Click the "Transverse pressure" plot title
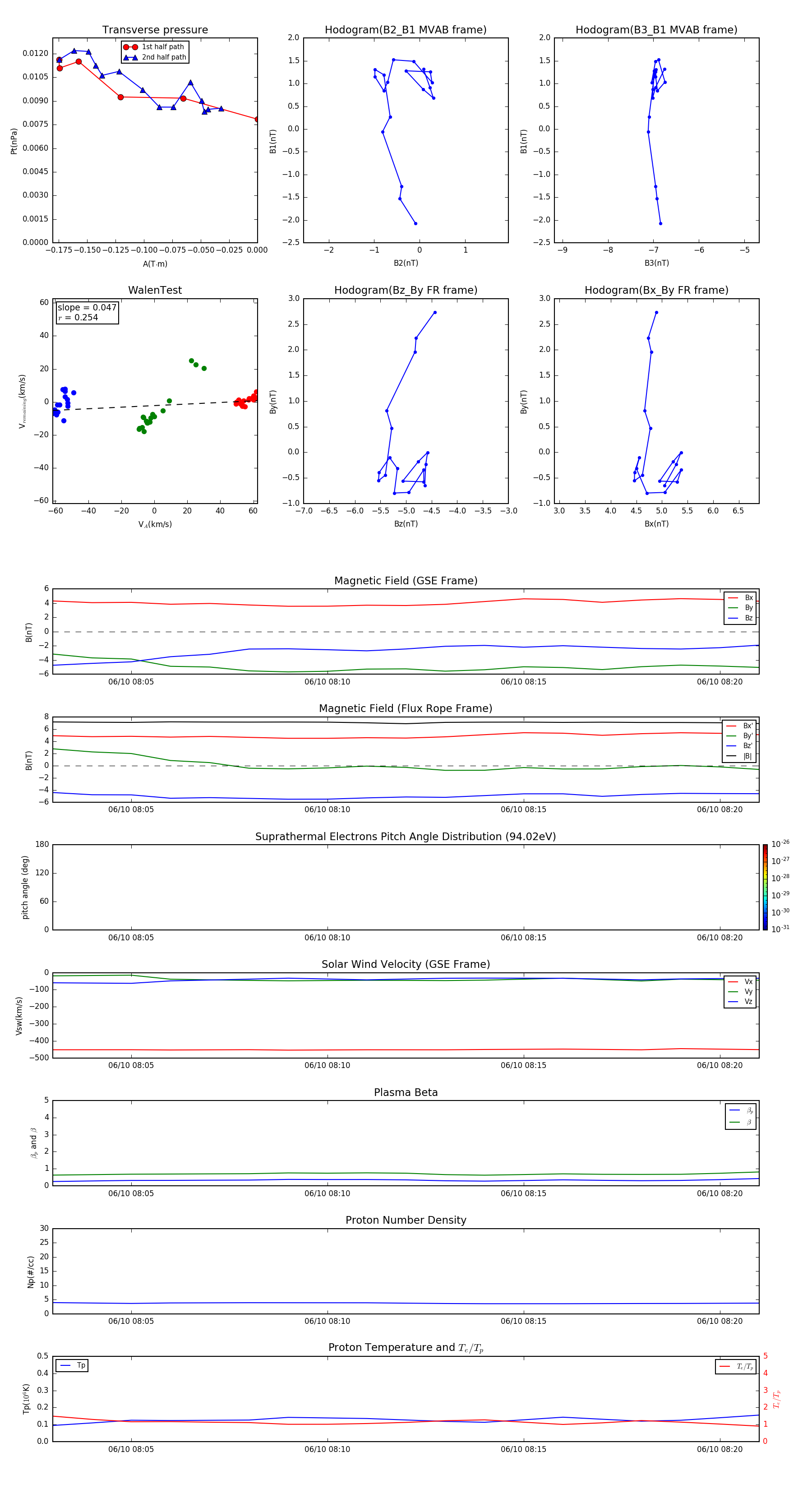Image resolution: width=812 pixels, height=1489 pixels. tap(155, 30)
